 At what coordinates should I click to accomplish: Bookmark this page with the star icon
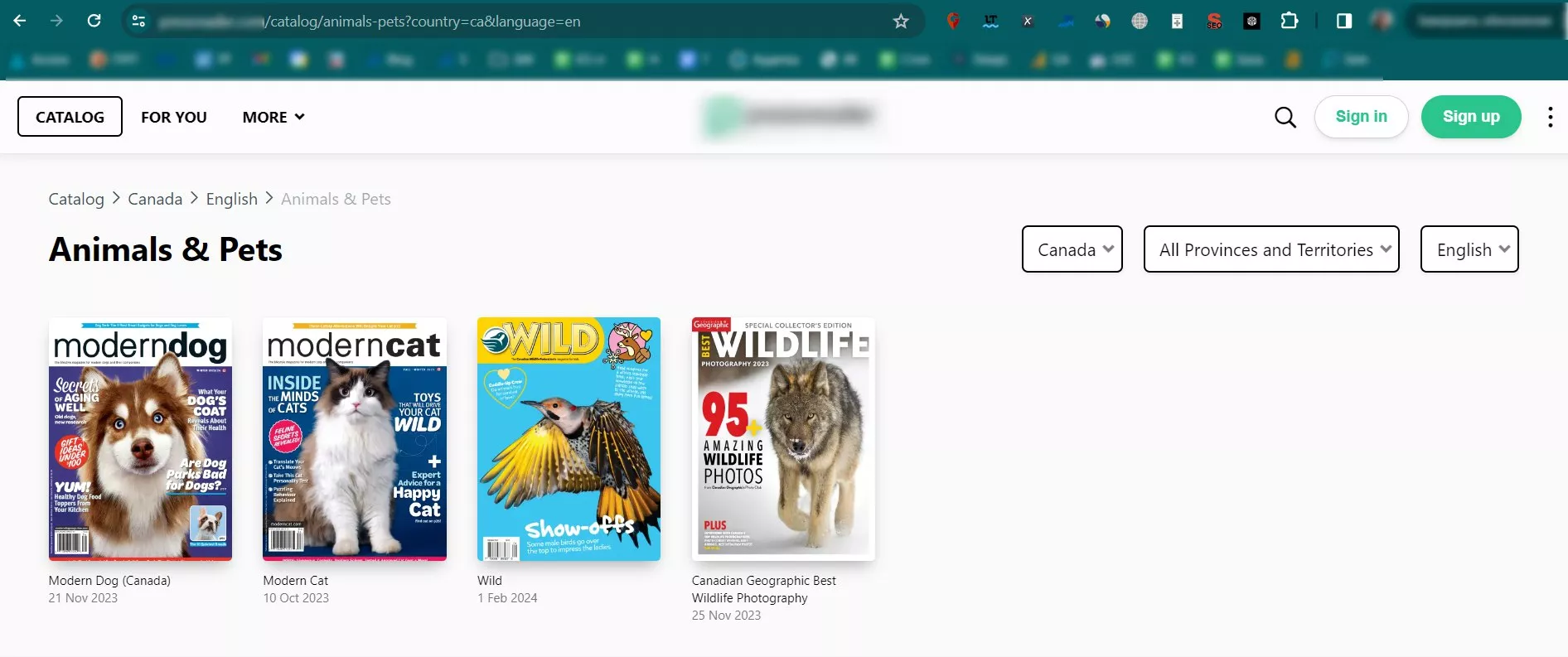point(901,22)
